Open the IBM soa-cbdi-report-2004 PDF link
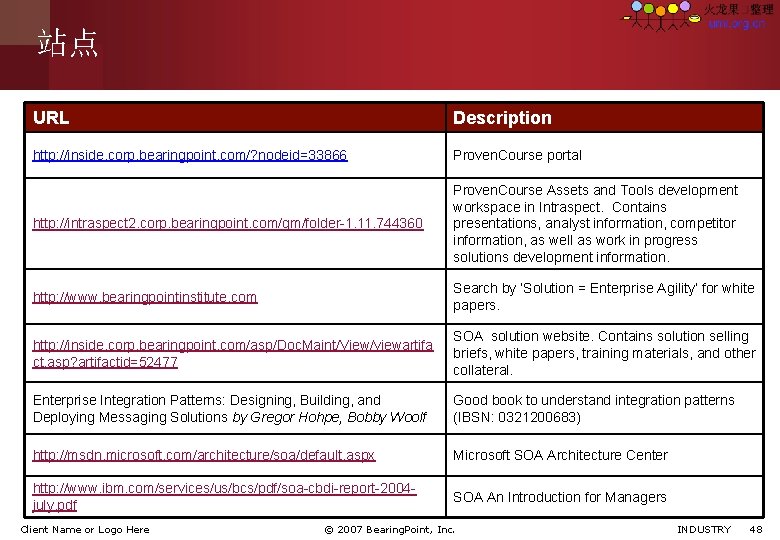780x540 pixels. click(x=224, y=496)
